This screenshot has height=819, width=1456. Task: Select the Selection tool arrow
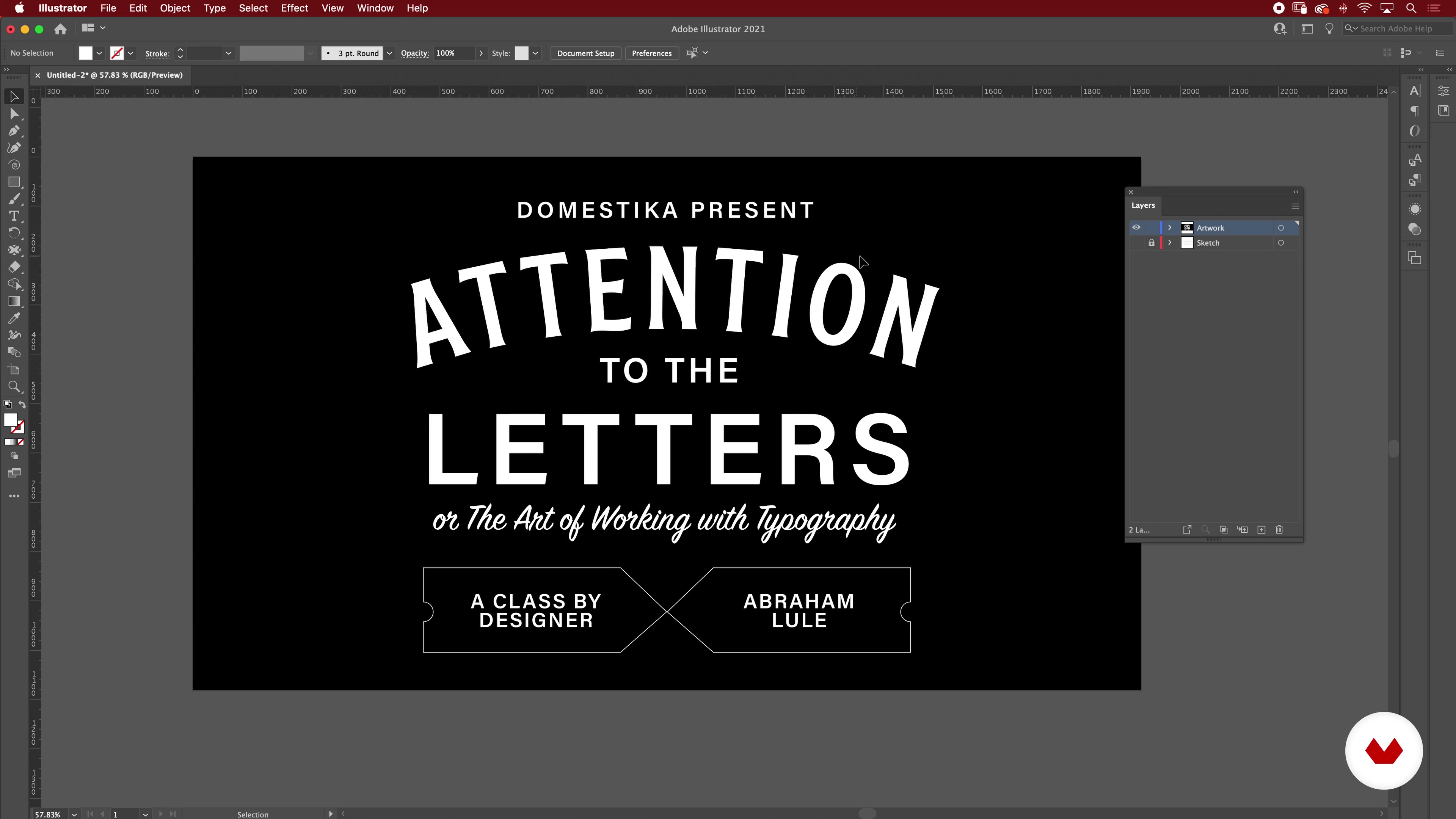click(14, 97)
